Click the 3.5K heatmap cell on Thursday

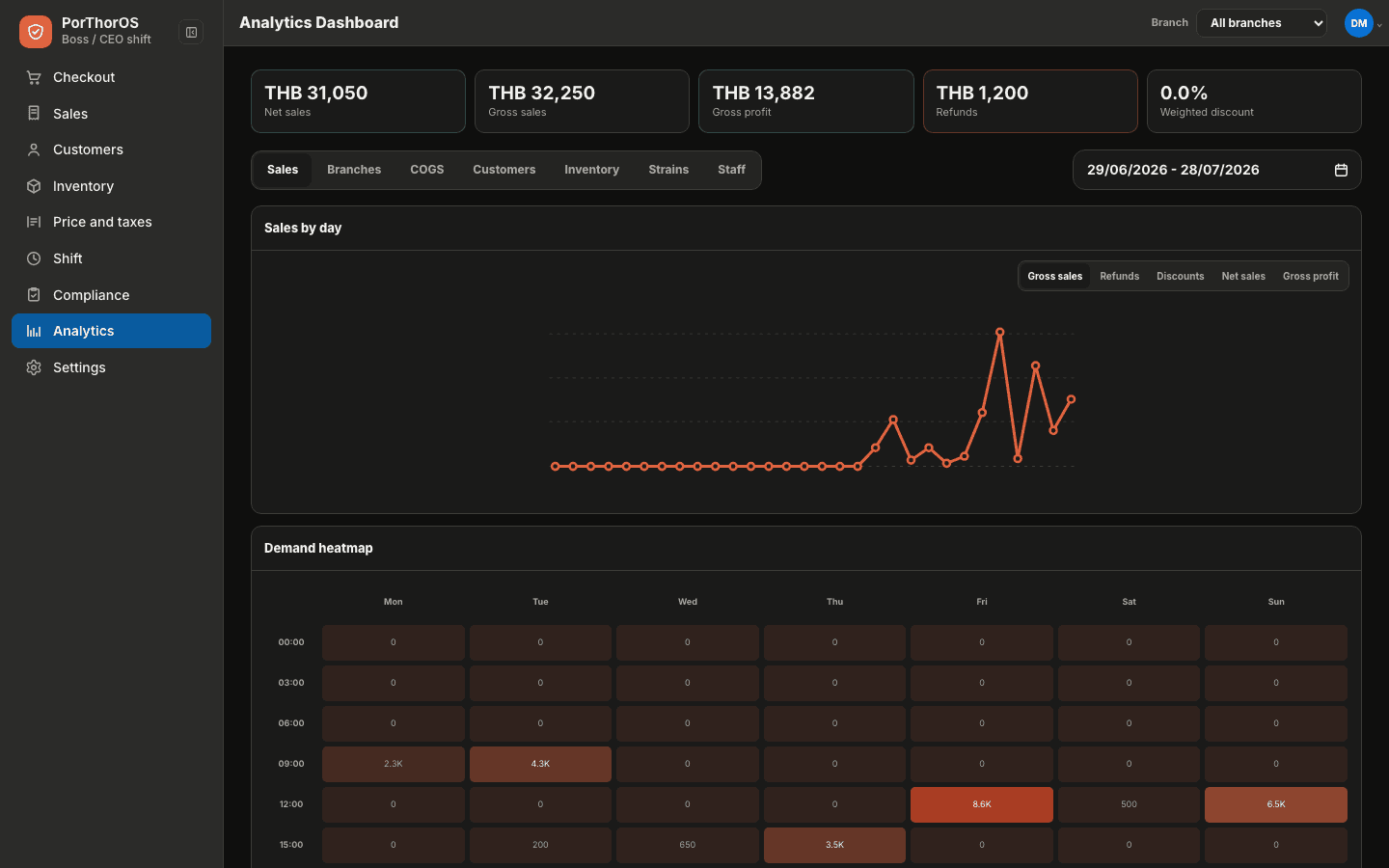[x=834, y=845]
